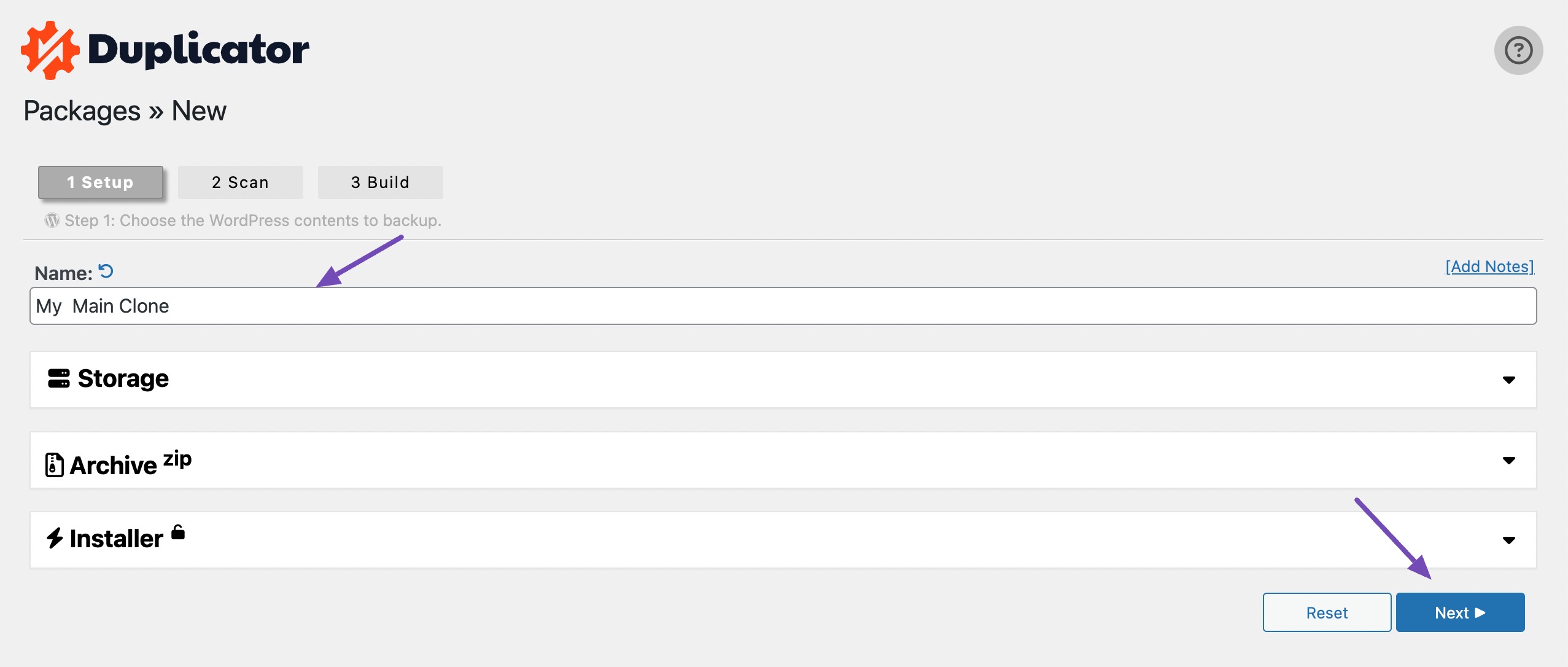Click the Next button to proceed
This screenshot has width=1568, height=667.
point(1461,611)
